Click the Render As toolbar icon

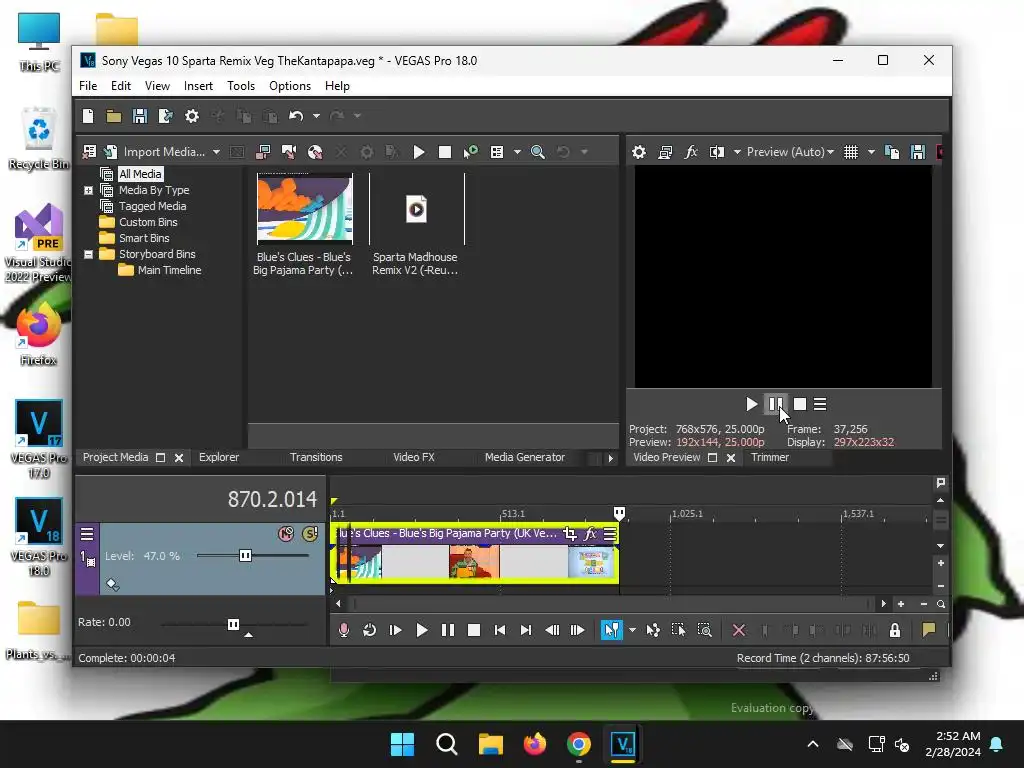(x=166, y=116)
